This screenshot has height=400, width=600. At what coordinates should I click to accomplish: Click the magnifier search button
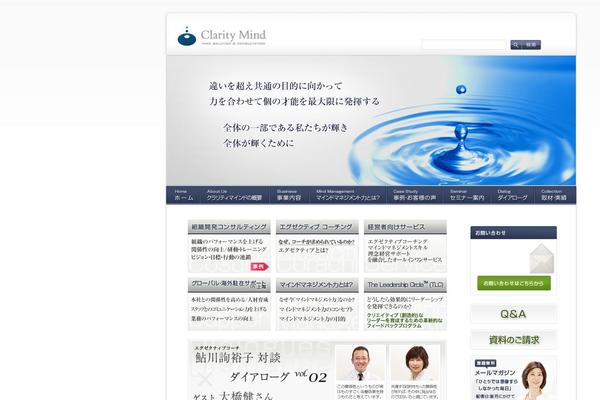coord(525,45)
